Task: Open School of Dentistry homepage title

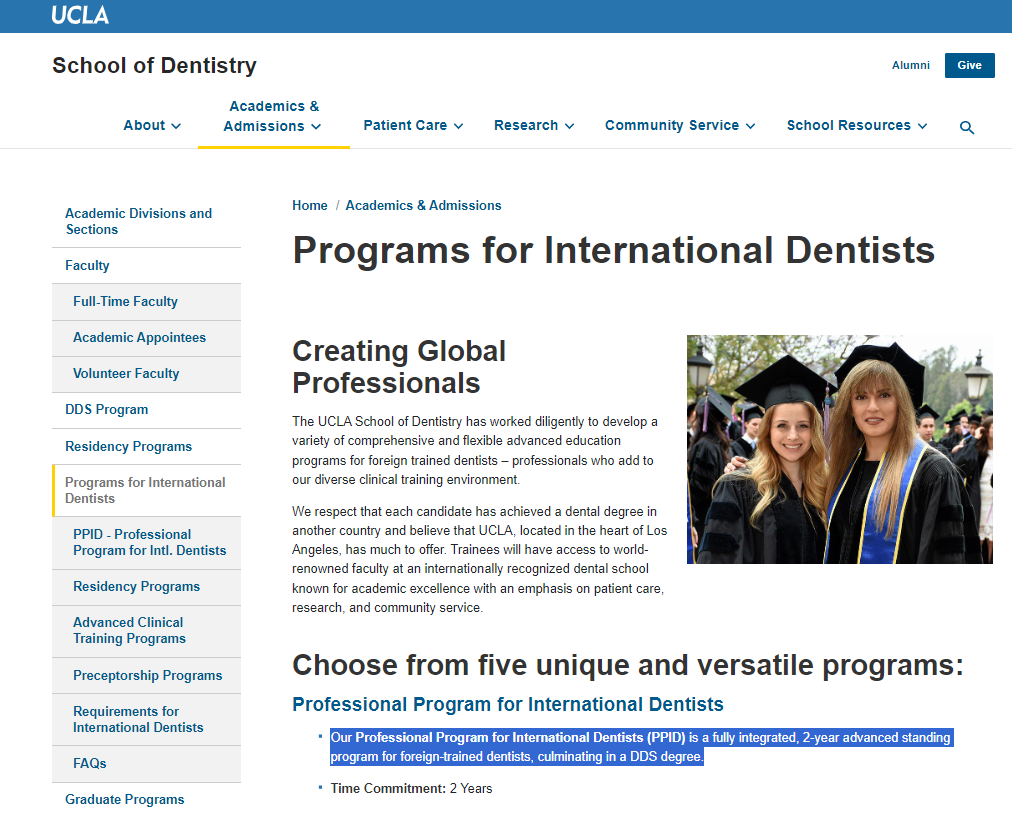Action: pyautogui.click(x=154, y=66)
